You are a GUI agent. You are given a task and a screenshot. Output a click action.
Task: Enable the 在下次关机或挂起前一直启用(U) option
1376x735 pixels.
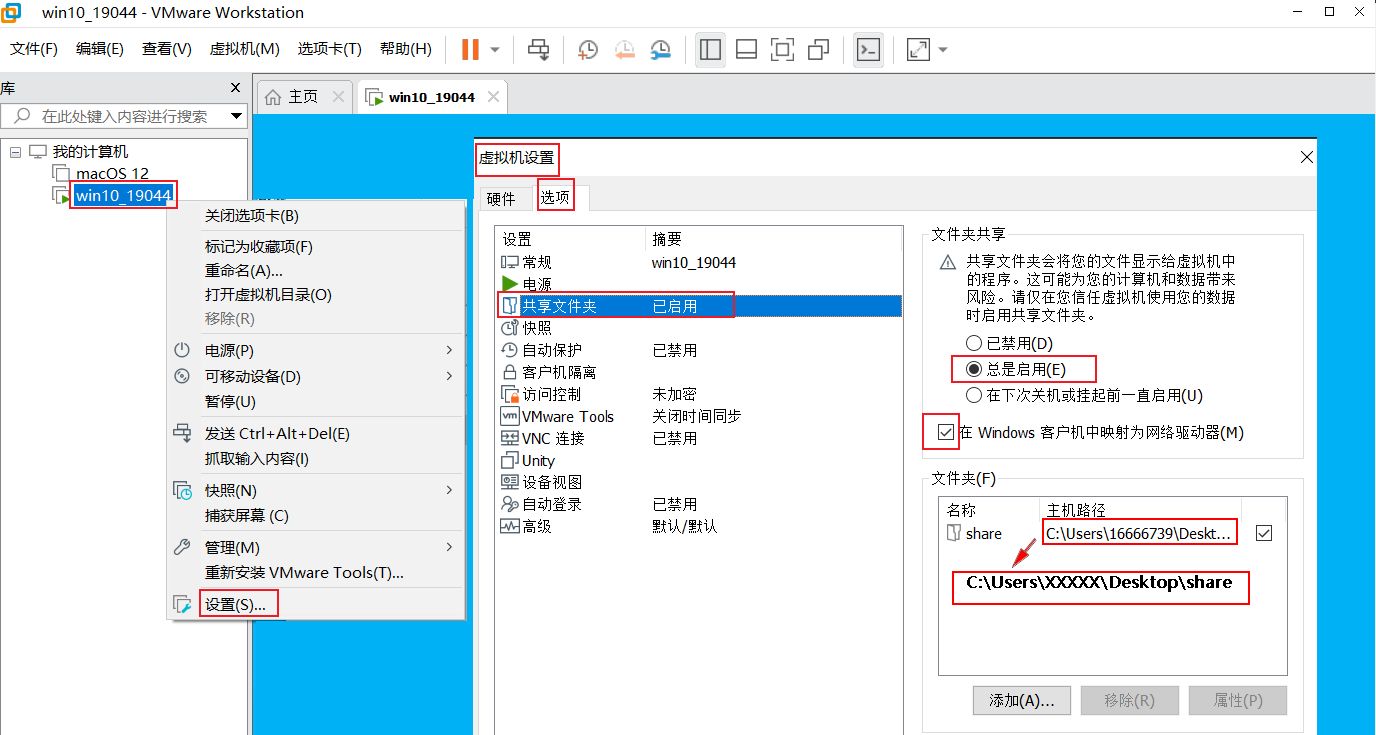pyautogui.click(x=973, y=395)
